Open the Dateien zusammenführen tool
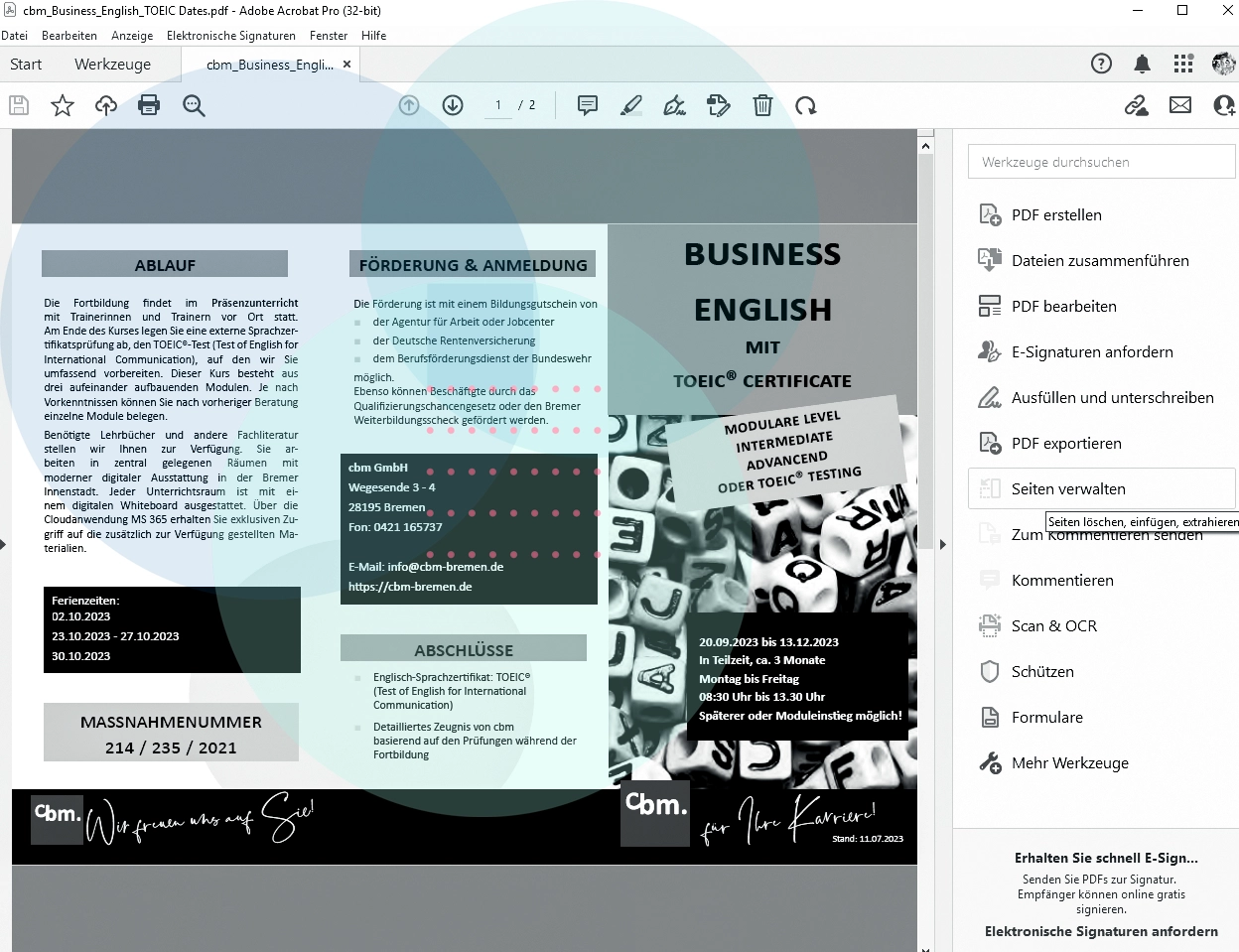Screen dimensions: 1239x952 click(x=1101, y=261)
